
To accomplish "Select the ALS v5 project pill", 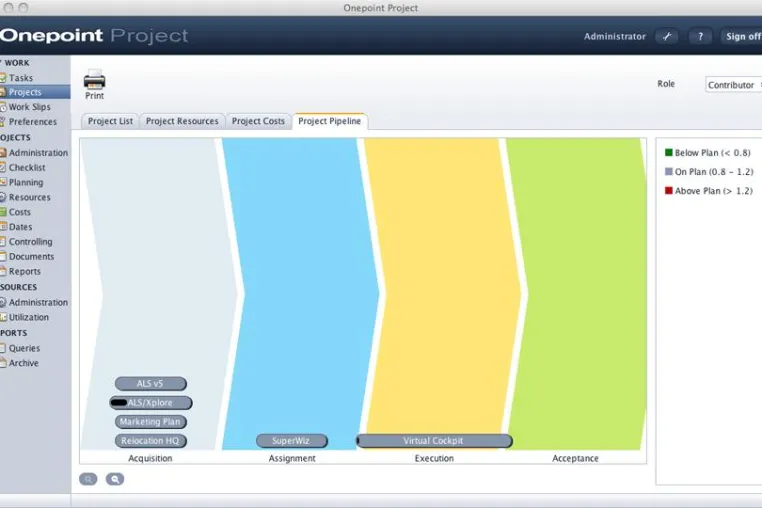I will (151, 384).
